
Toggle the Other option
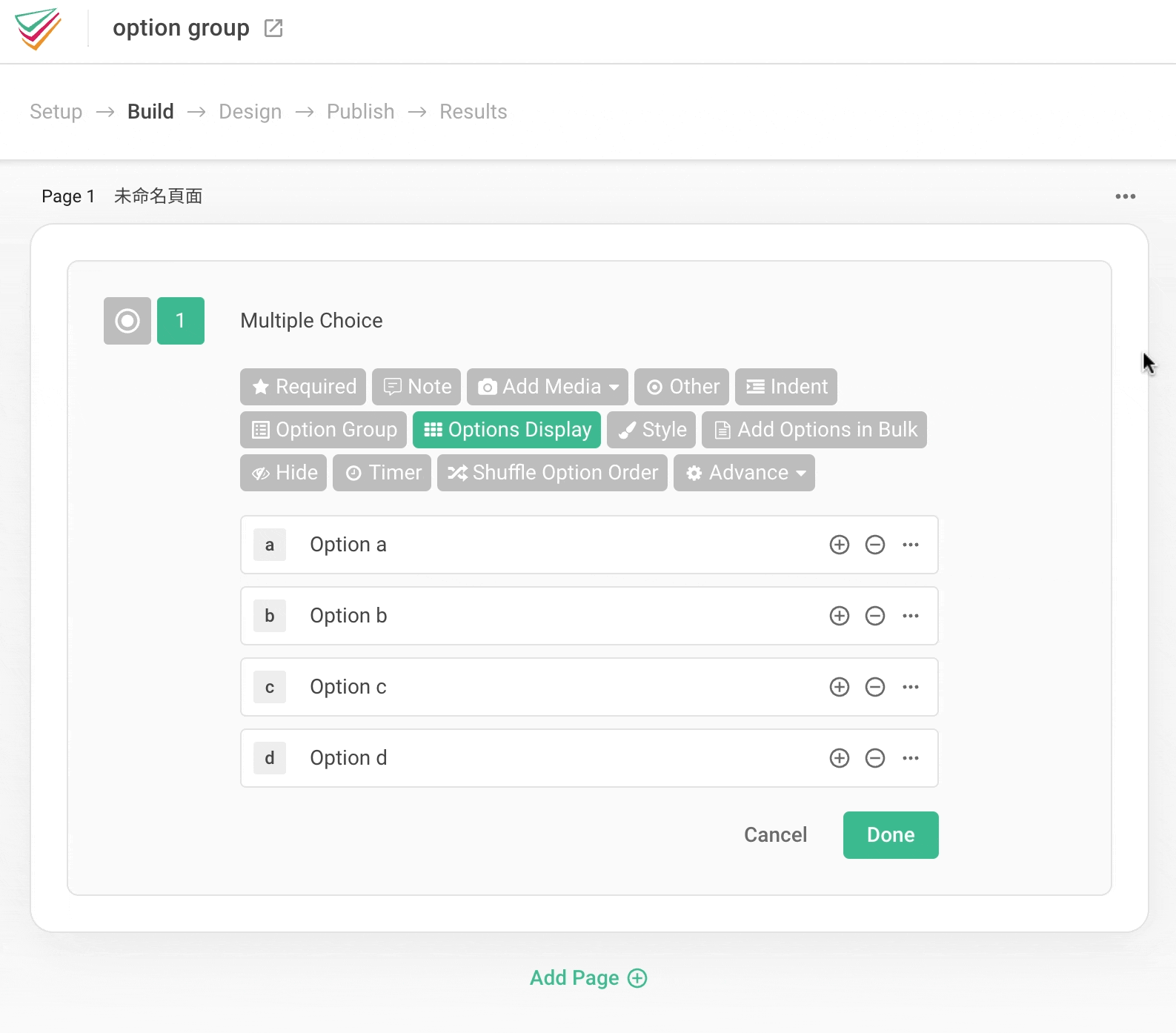(x=682, y=387)
